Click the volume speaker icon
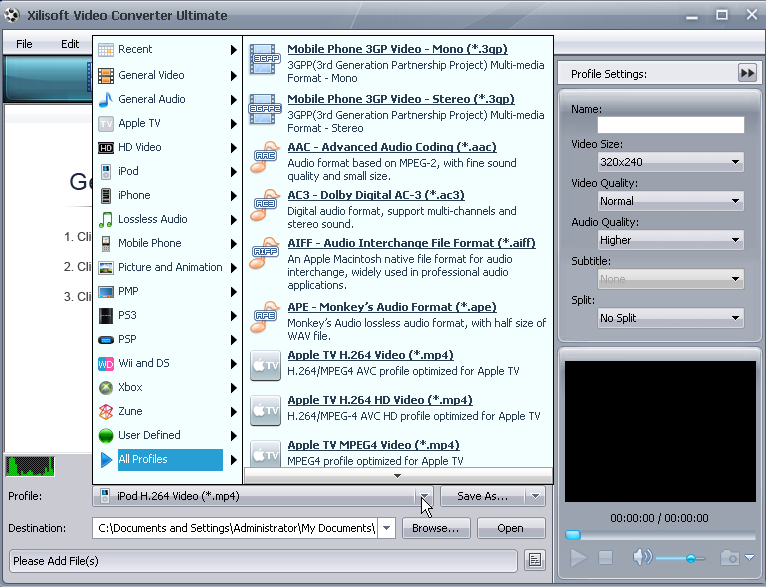 click(x=642, y=557)
